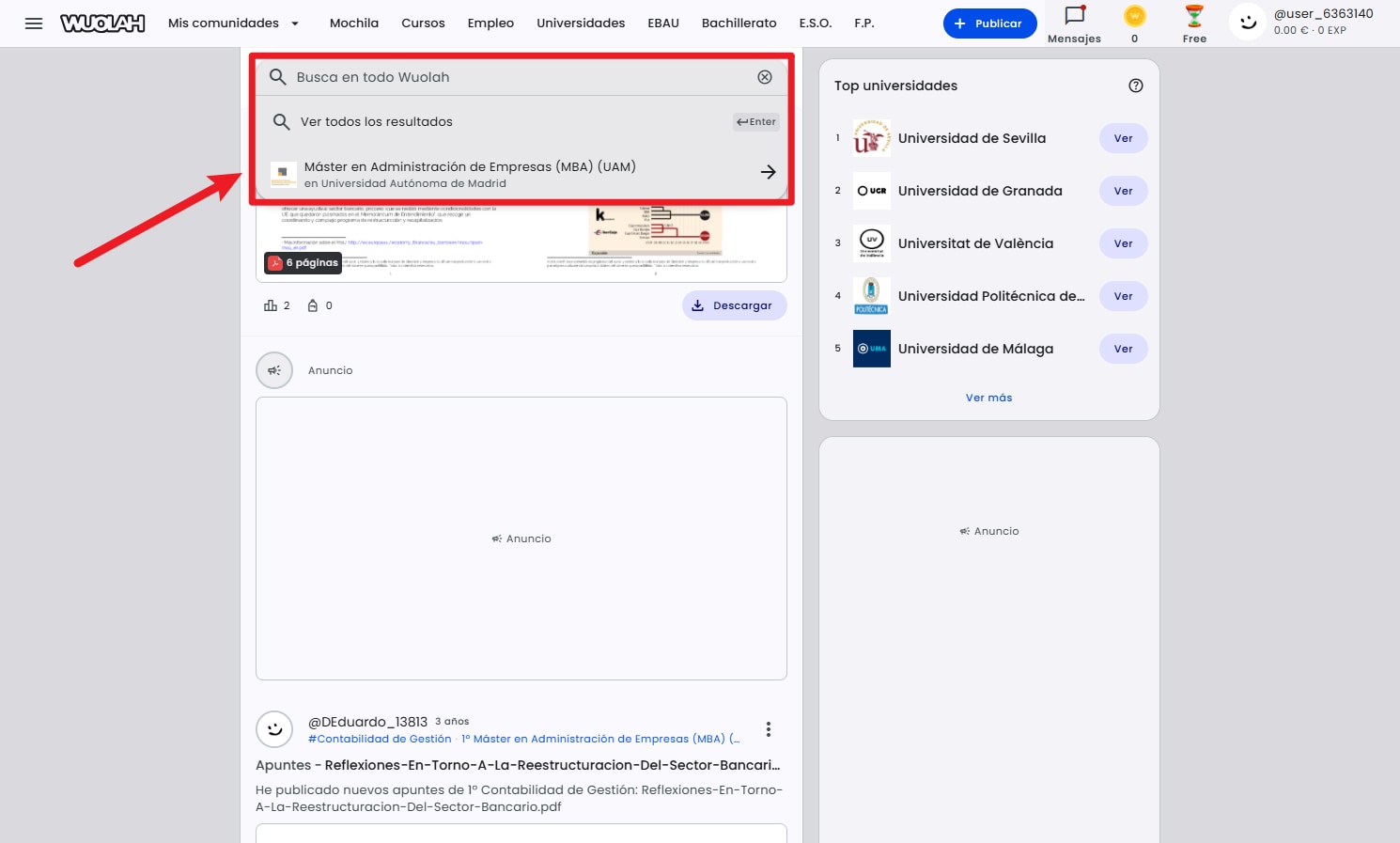Click Ver for Universidad de Málaga
1400x843 pixels.
pyautogui.click(x=1123, y=349)
